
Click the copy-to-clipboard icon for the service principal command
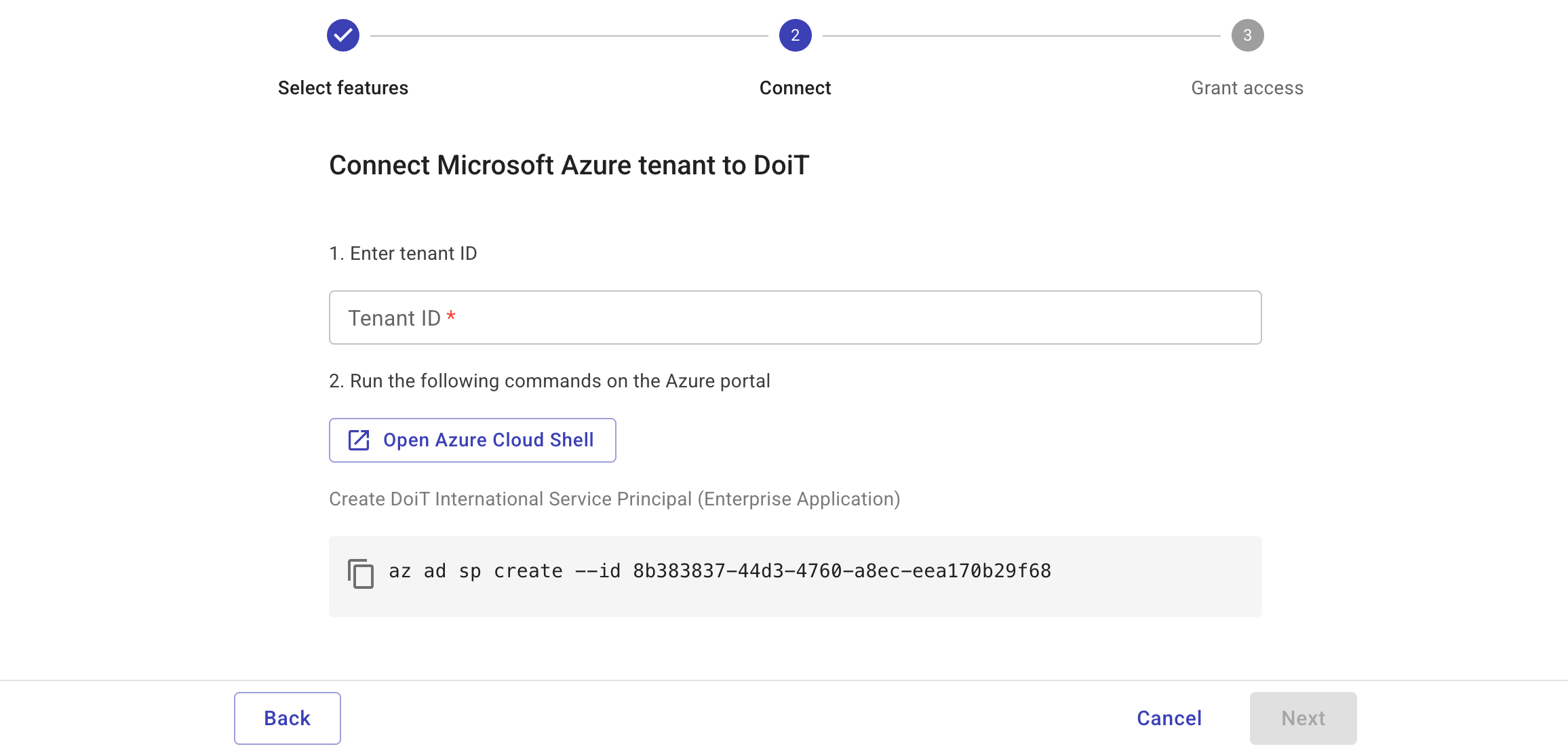pos(361,575)
